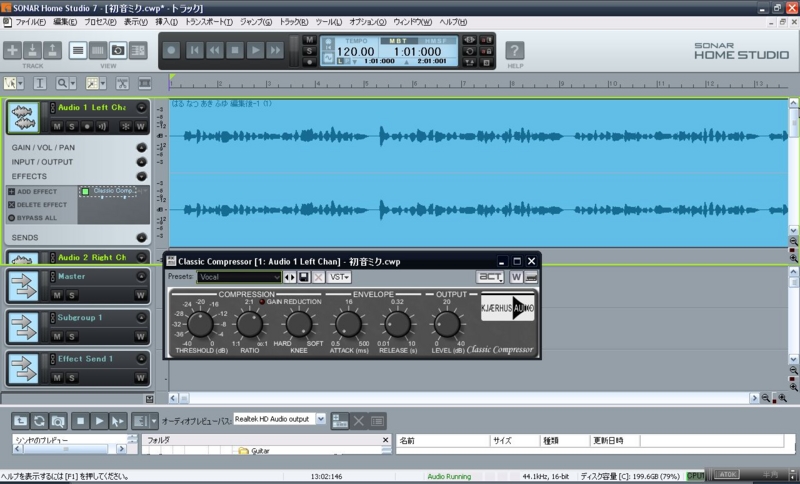Open the Console view icon
Image resolution: width=800 pixels, height=484 pixels.
[138, 50]
